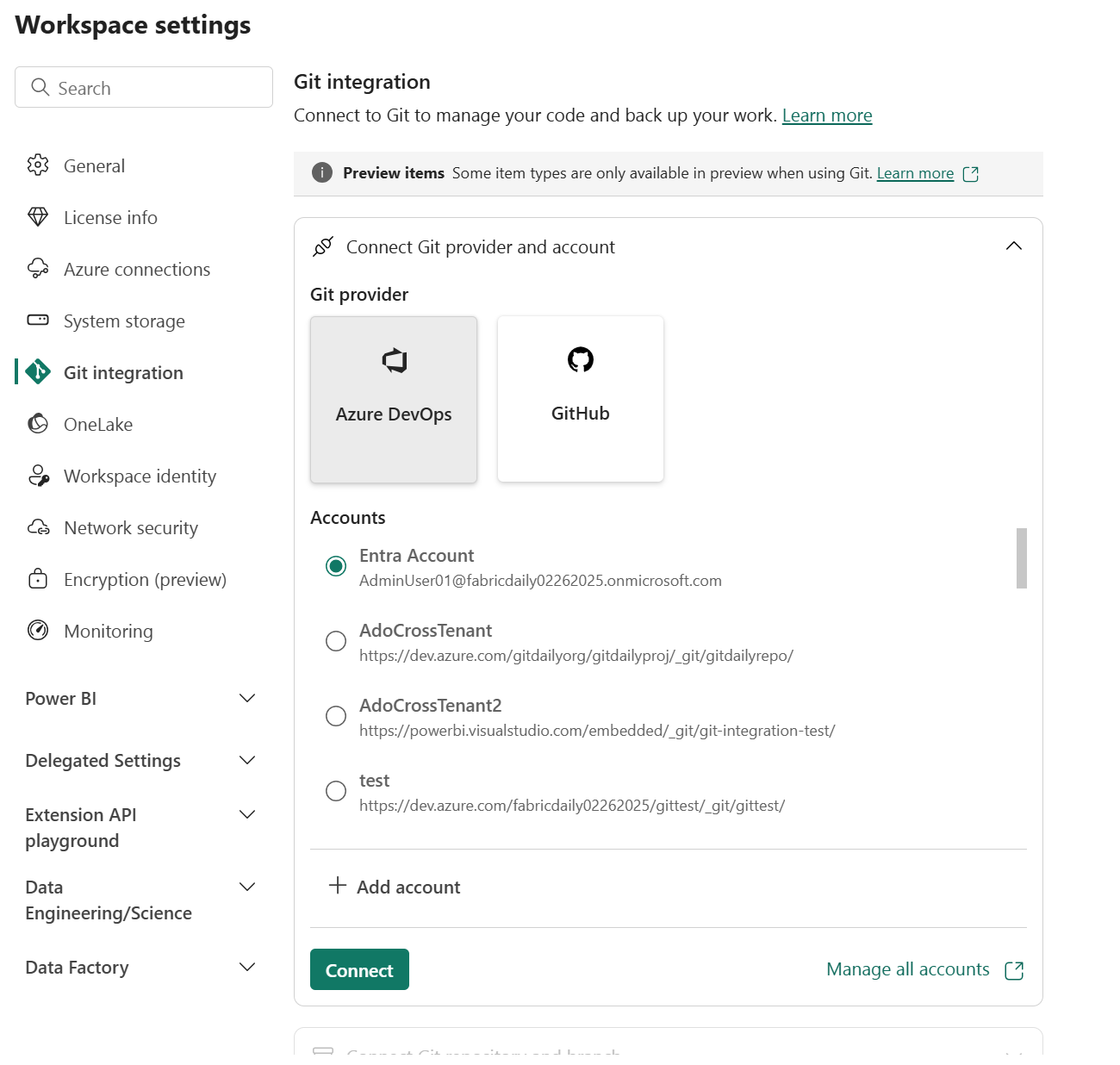
Task: Expand the Power BI section chevron
Action: point(247,698)
